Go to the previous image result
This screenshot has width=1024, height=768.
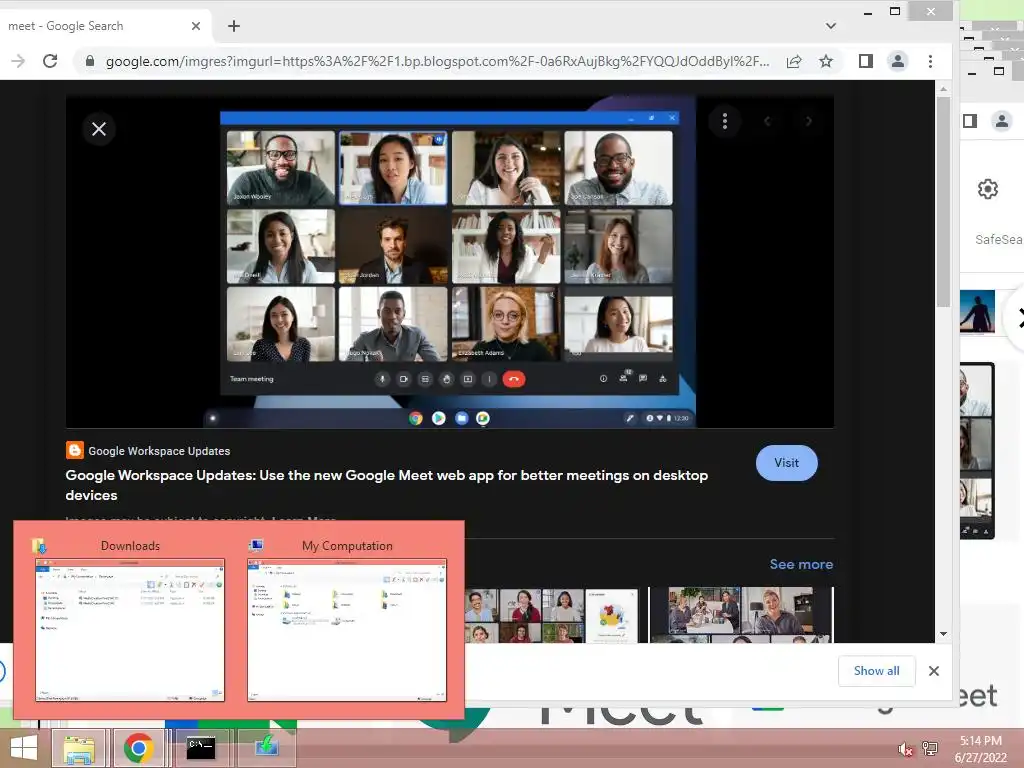[x=767, y=121]
